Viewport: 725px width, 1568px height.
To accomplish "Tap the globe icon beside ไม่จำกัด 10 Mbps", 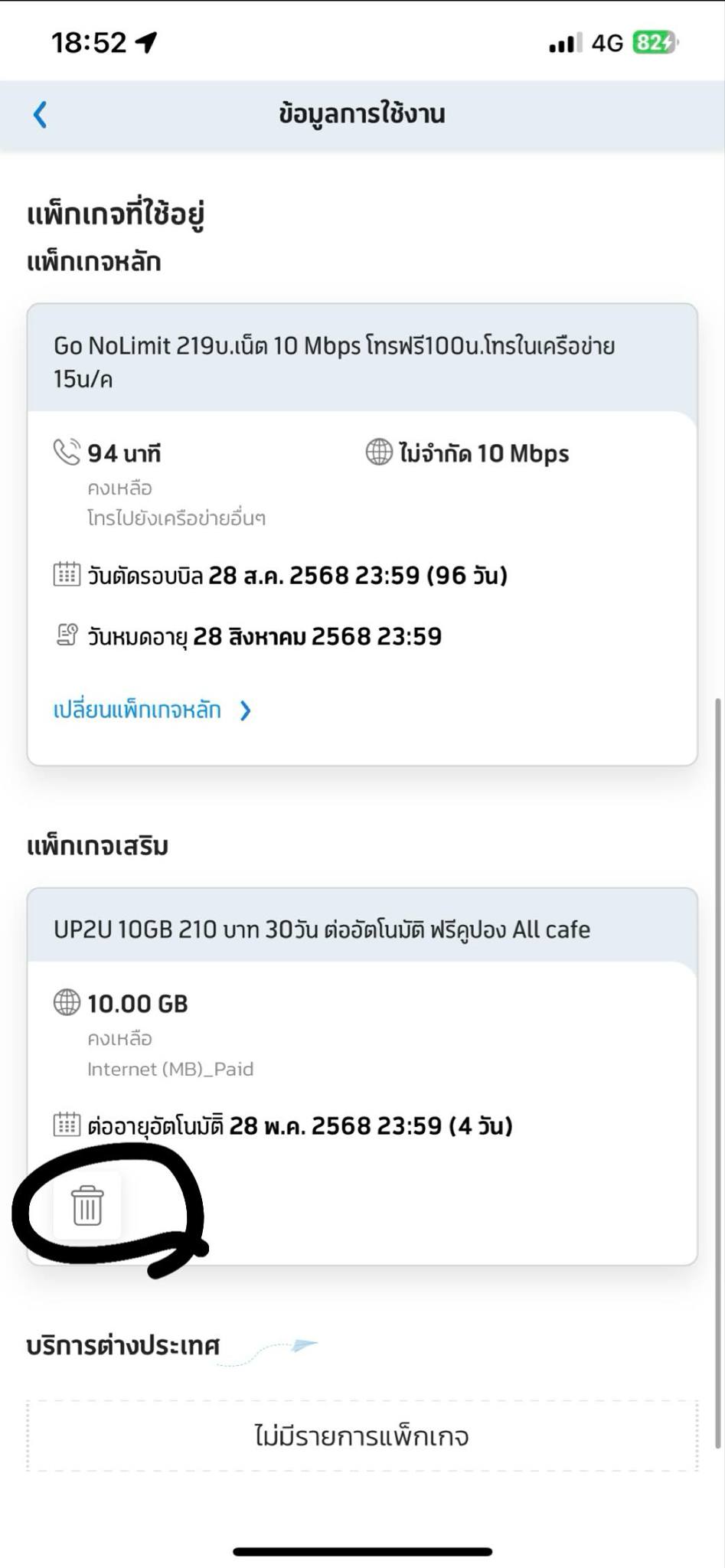I will tap(379, 452).
